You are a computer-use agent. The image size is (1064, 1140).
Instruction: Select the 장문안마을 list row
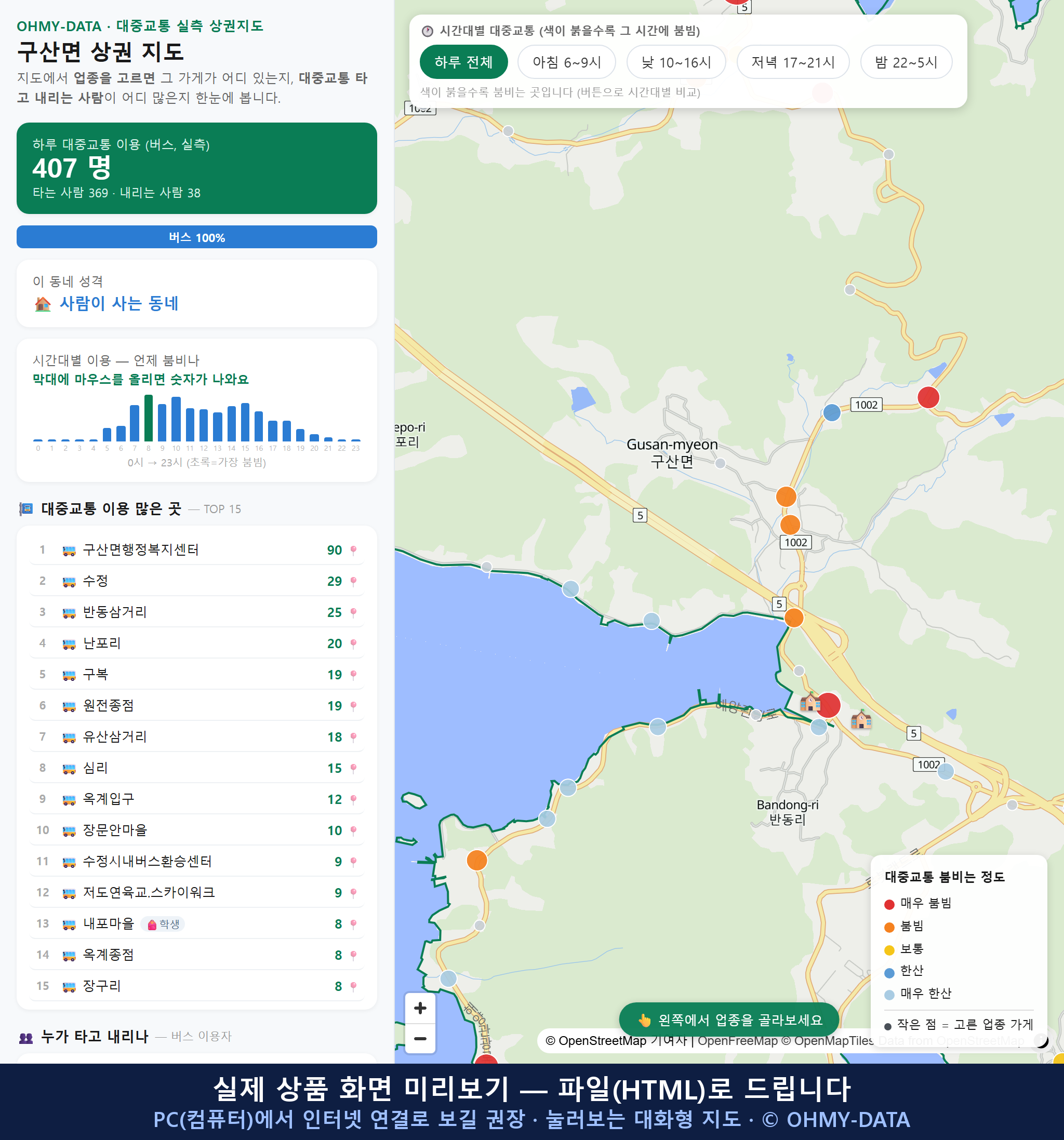(x=197, y=830)
